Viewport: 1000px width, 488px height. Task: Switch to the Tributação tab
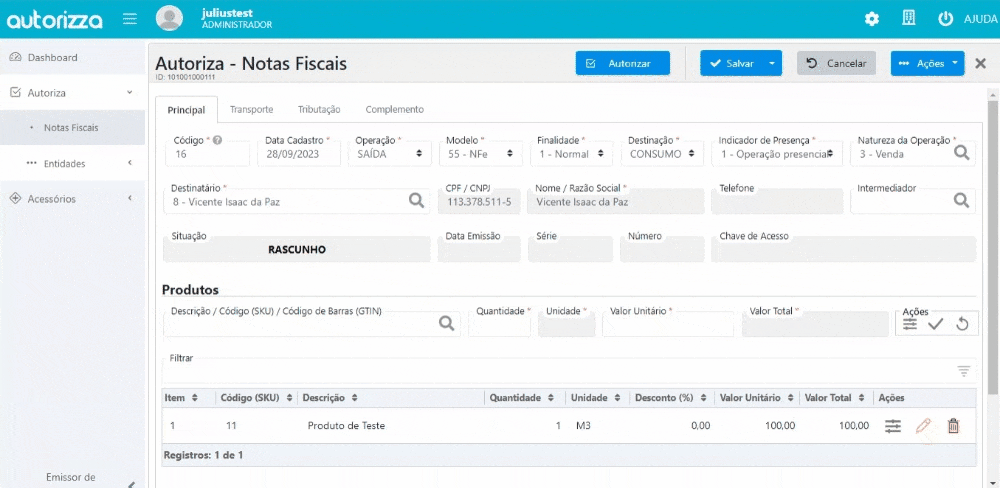319,109
